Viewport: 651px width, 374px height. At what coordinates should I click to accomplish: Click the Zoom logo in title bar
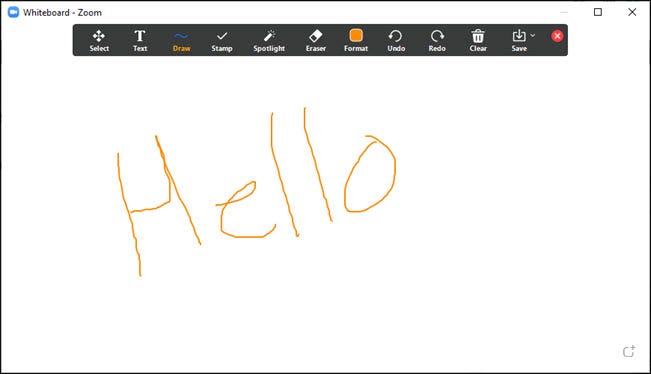point(13,12)
